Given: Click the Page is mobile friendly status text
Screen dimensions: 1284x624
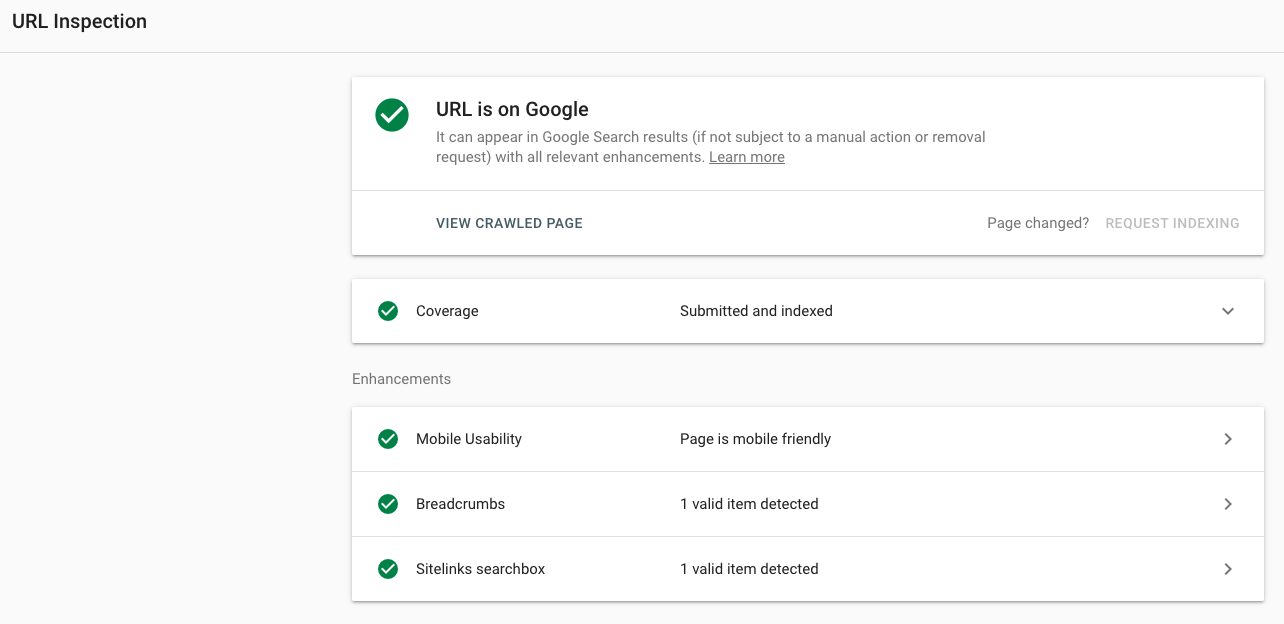Looking at the screenshot, I should pyautogui.click(x=755, y=439).
